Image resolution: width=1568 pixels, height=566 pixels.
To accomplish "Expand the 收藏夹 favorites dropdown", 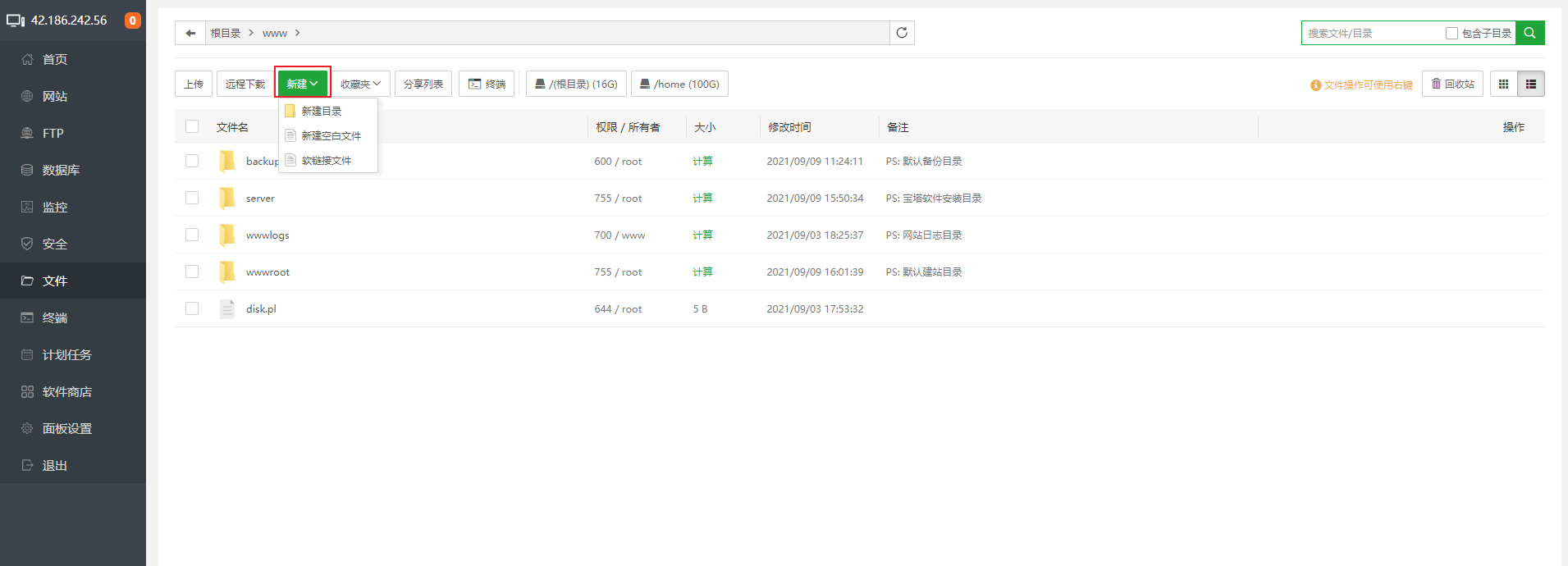I will pos(360,84).
